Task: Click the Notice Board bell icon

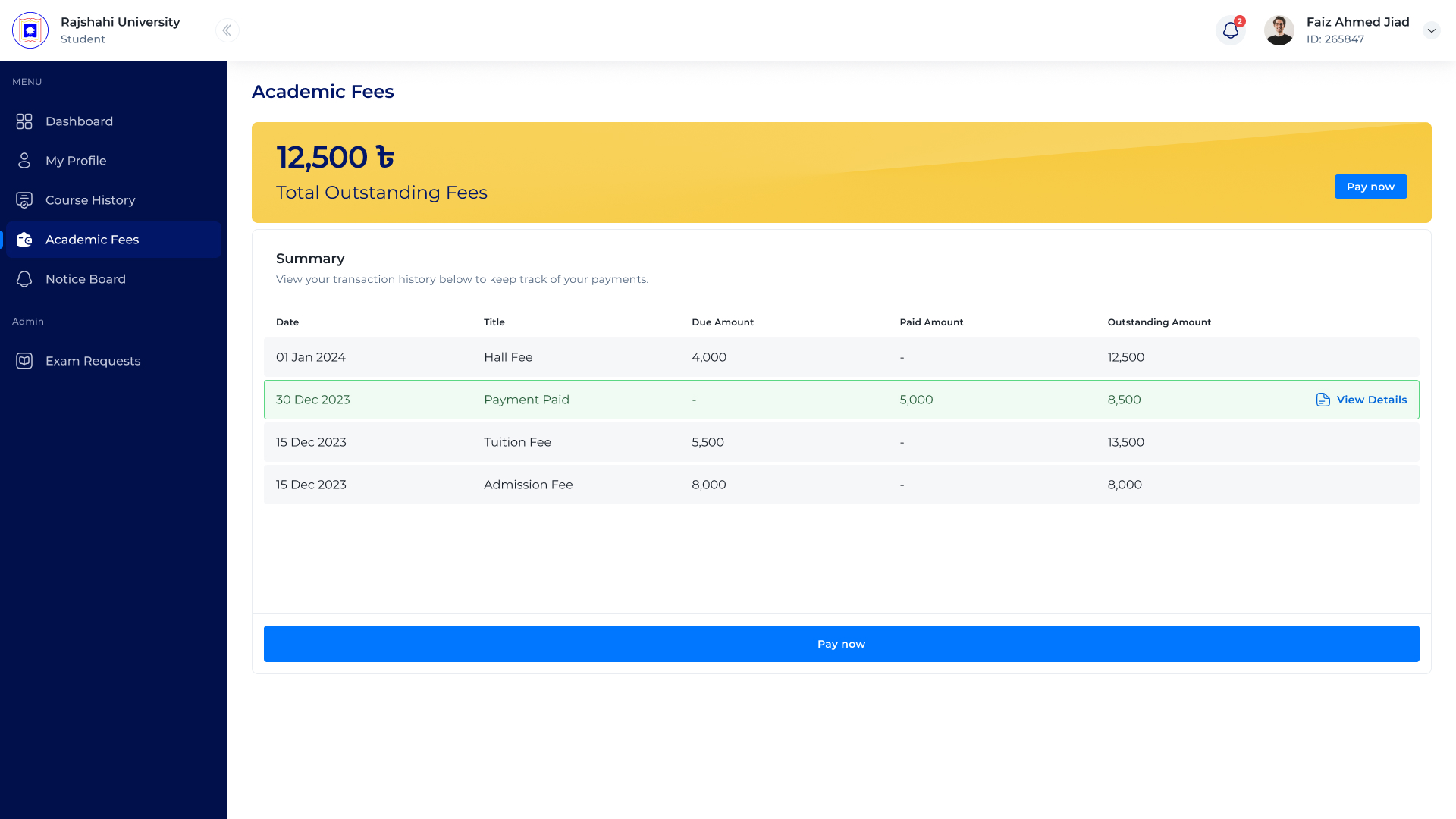Action: coord(24,279)
